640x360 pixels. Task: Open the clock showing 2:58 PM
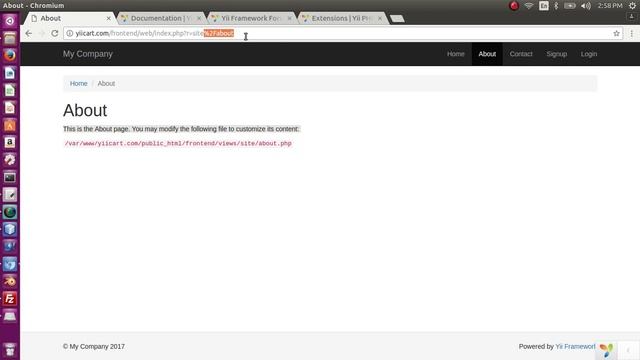610,6
